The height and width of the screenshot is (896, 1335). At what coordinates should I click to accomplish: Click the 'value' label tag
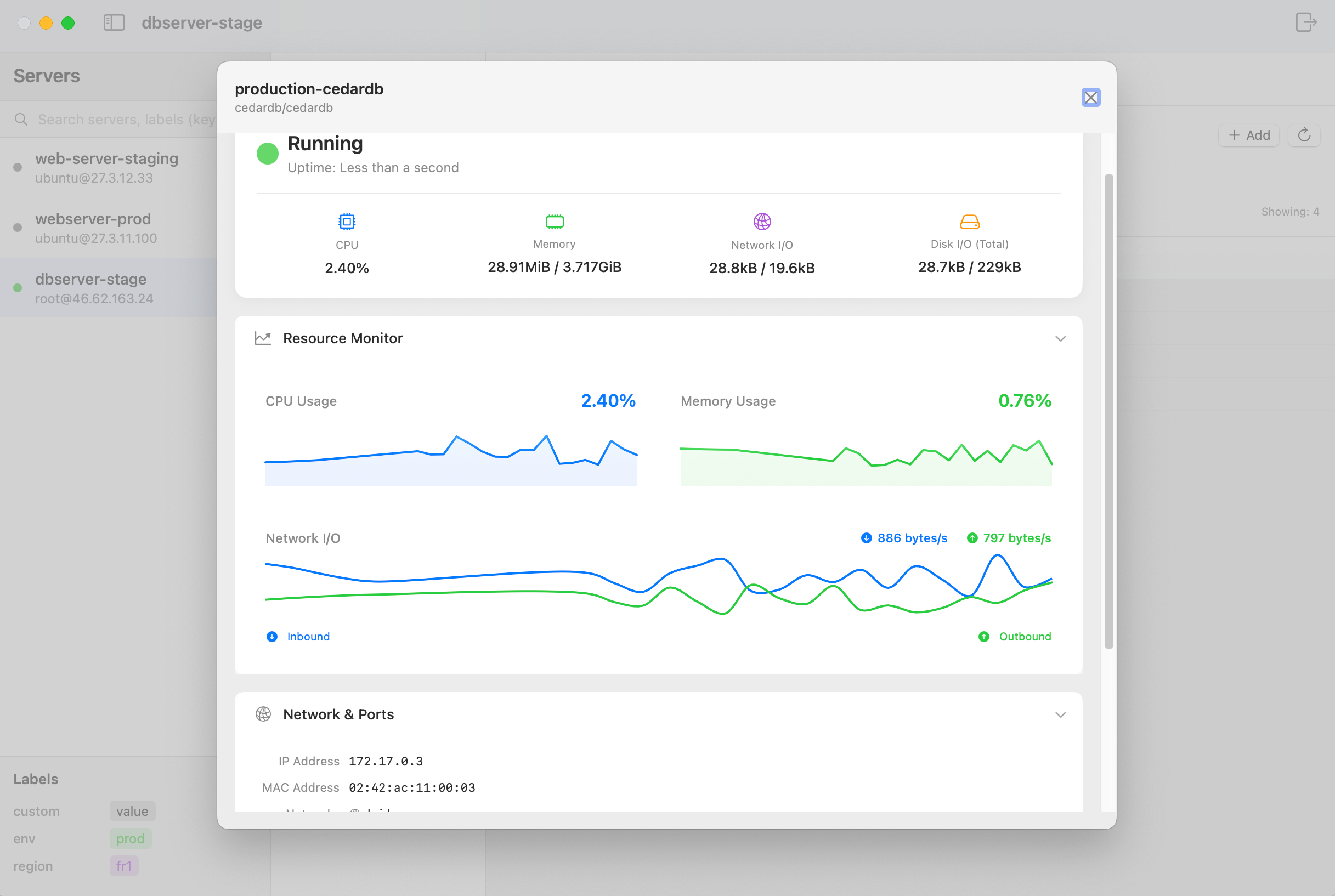click(133, 812)
